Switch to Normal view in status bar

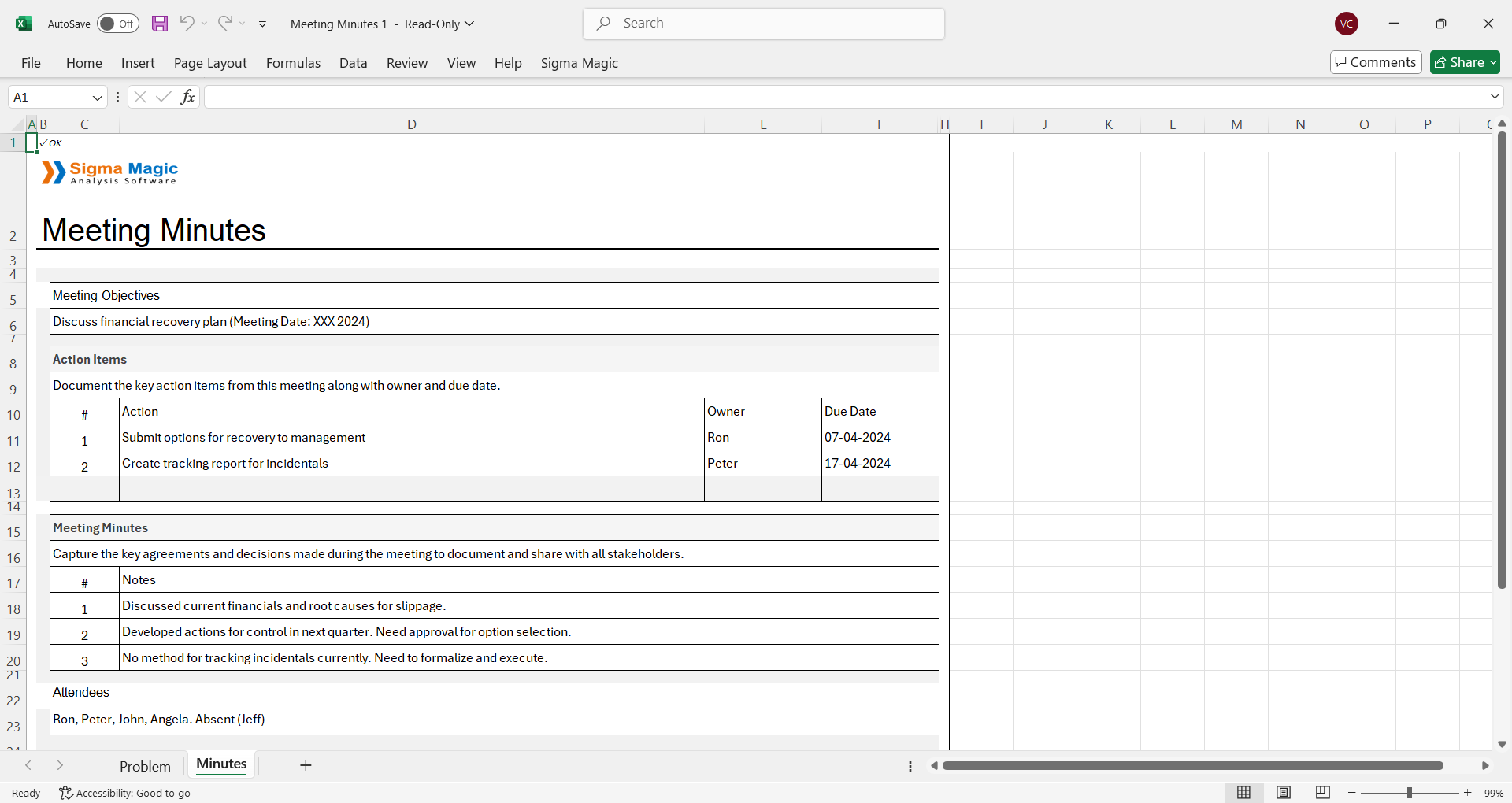1243,793
